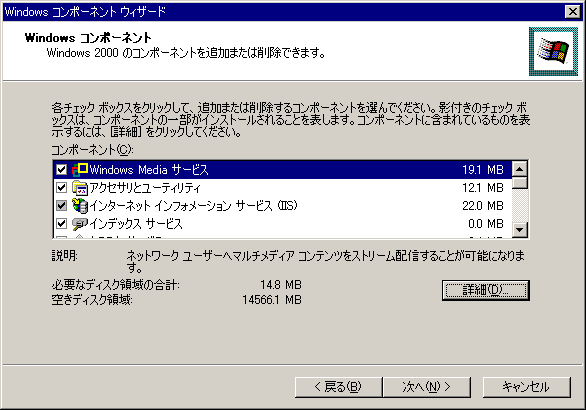Go back with the 戻る(B) button

[x=338, y=387]
